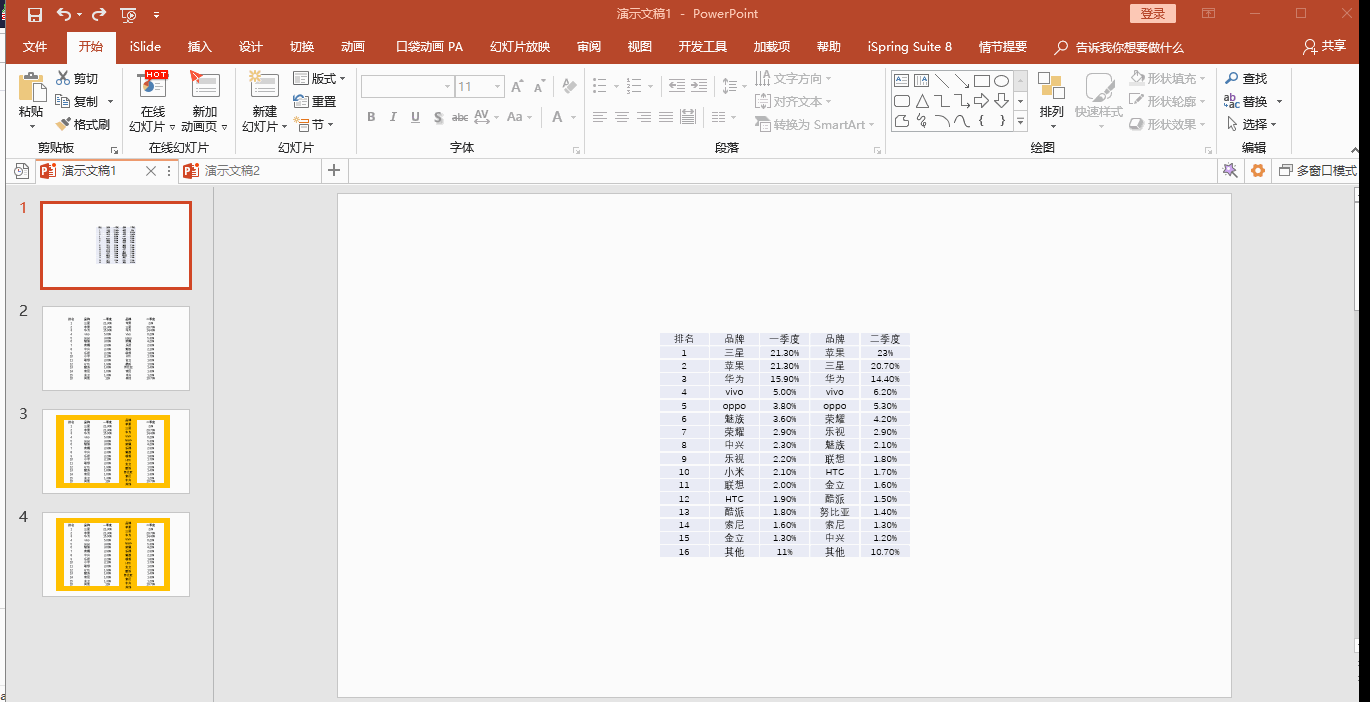Toggle Center paragraph alignment
Viewport: 1370px width, 702px height.
point(622,117)
